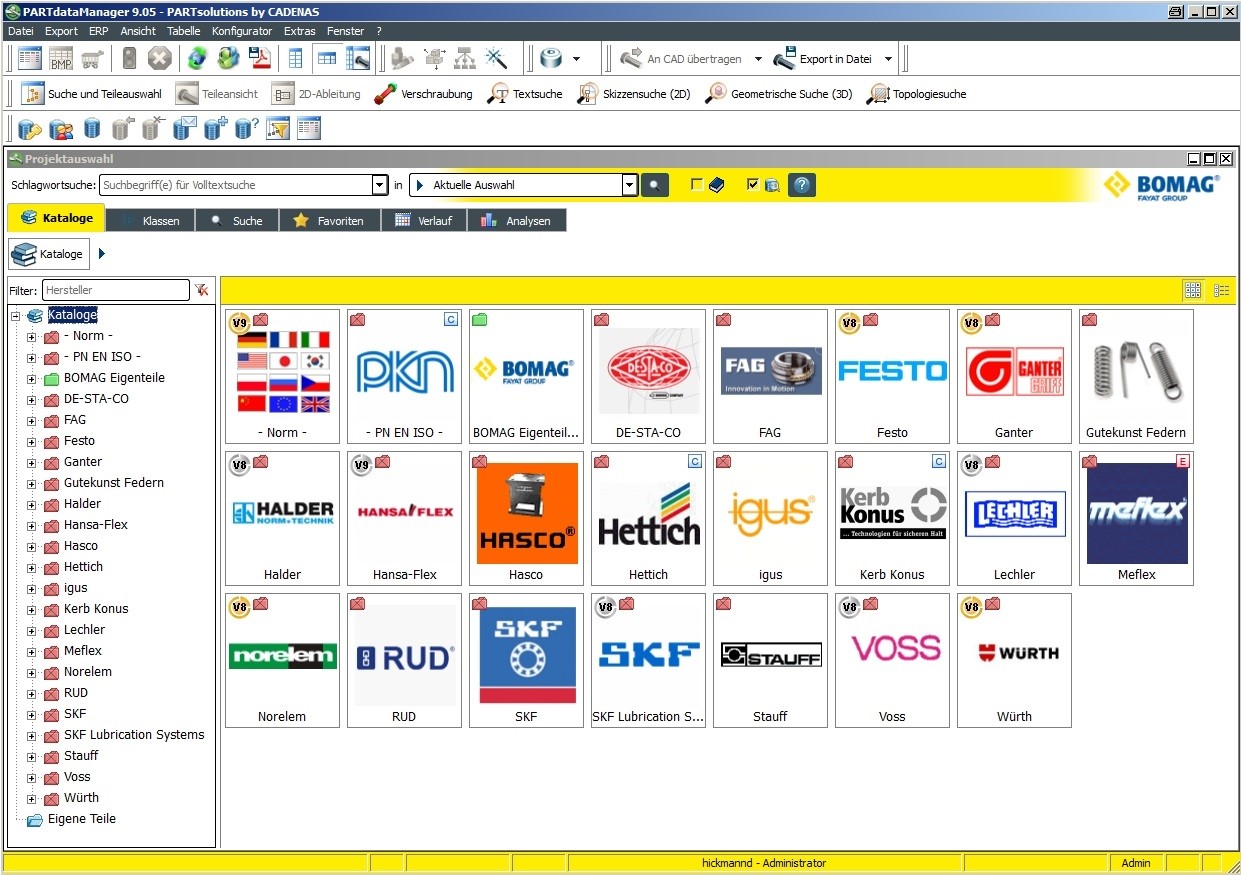Image resolution: width=1241 pixels, height=875 pixels.
Task: Open An CAD übertragen dropdown arrow
Action: tap(758, 59)
